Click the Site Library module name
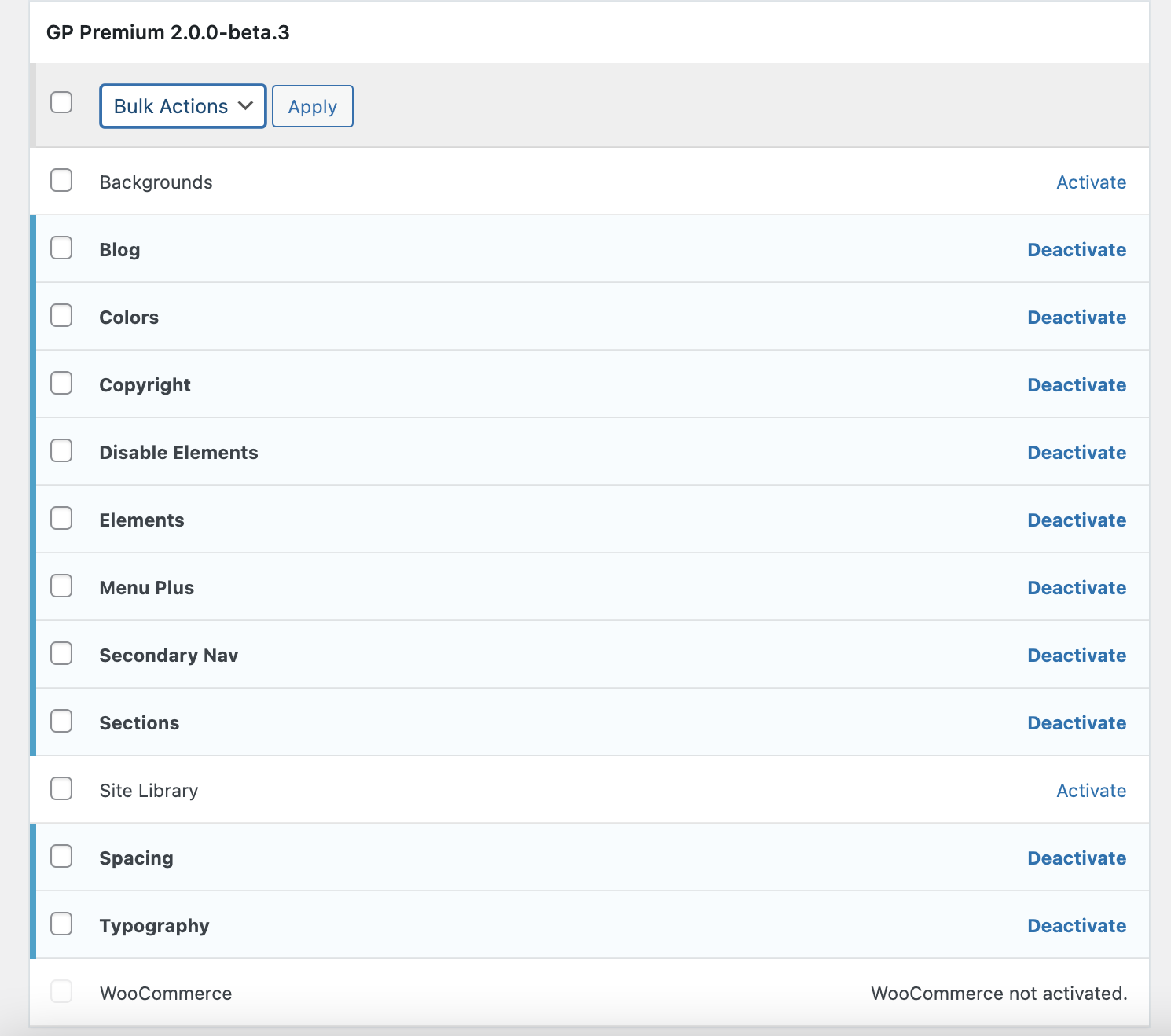Screen dimensions: 1171x1036 tap(149, 791)
